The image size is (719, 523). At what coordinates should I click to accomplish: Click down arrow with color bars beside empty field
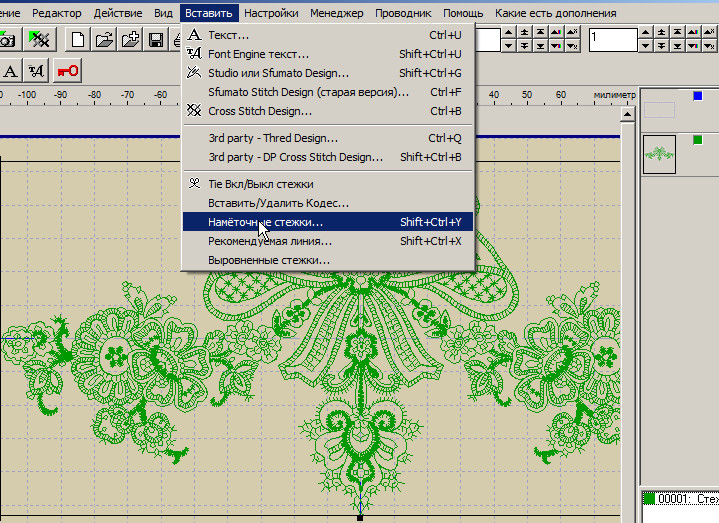pos(556,46)
